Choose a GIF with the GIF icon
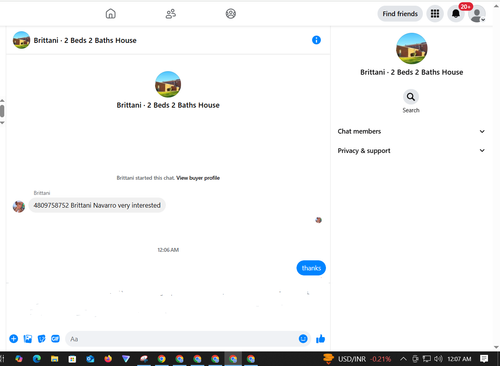 [55, 339]
